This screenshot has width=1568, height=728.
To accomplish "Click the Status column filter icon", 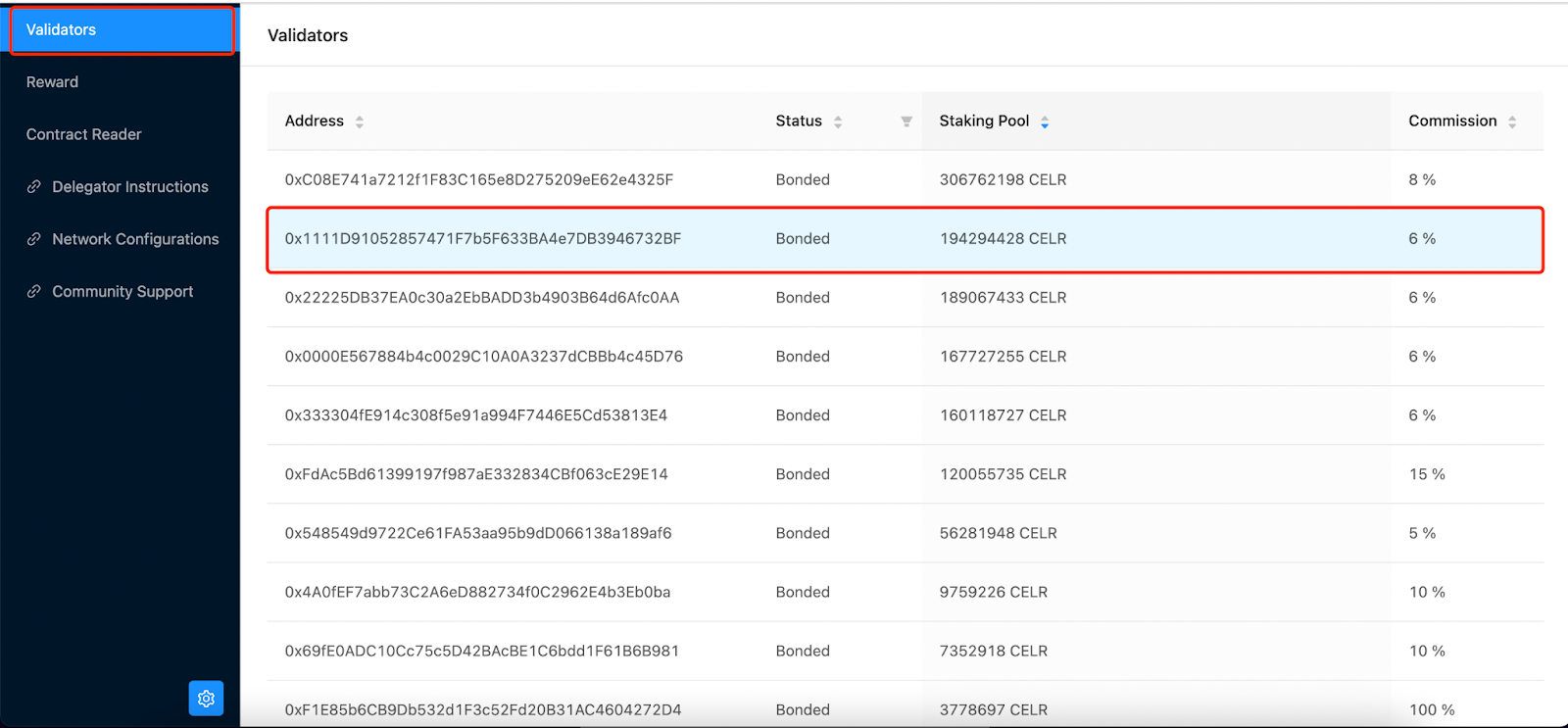I will pos(906,121).
